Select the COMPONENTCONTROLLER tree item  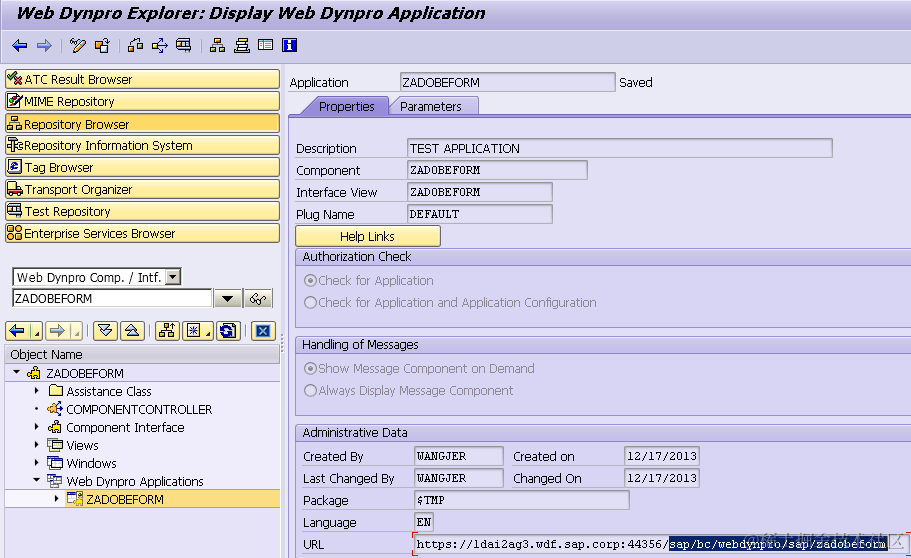[139, 410]
